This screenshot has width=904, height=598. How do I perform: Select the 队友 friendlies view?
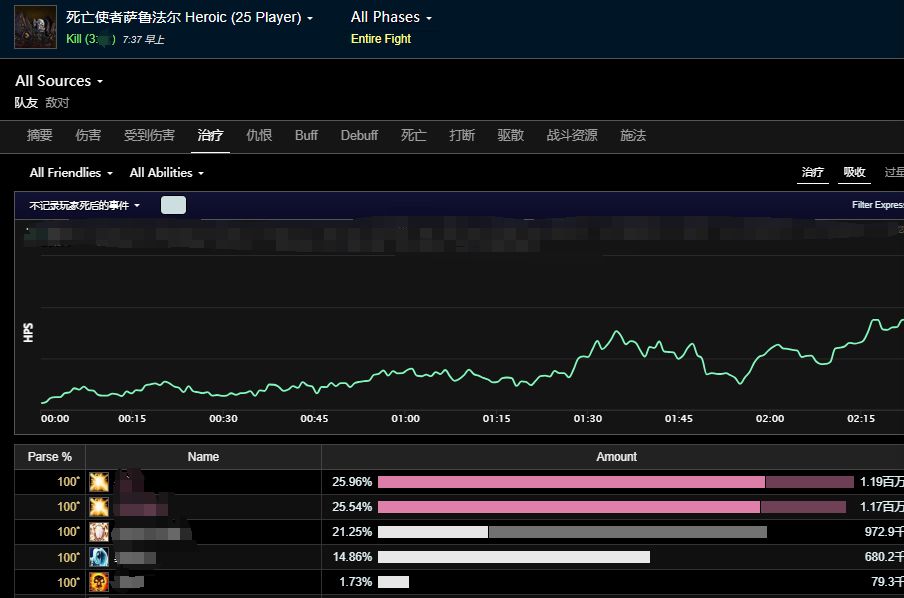(26, 103)
